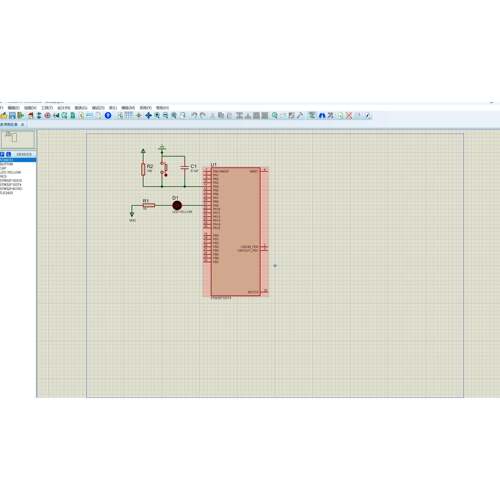
Task: Click the Block Copy icon
Action: point(239,116)
